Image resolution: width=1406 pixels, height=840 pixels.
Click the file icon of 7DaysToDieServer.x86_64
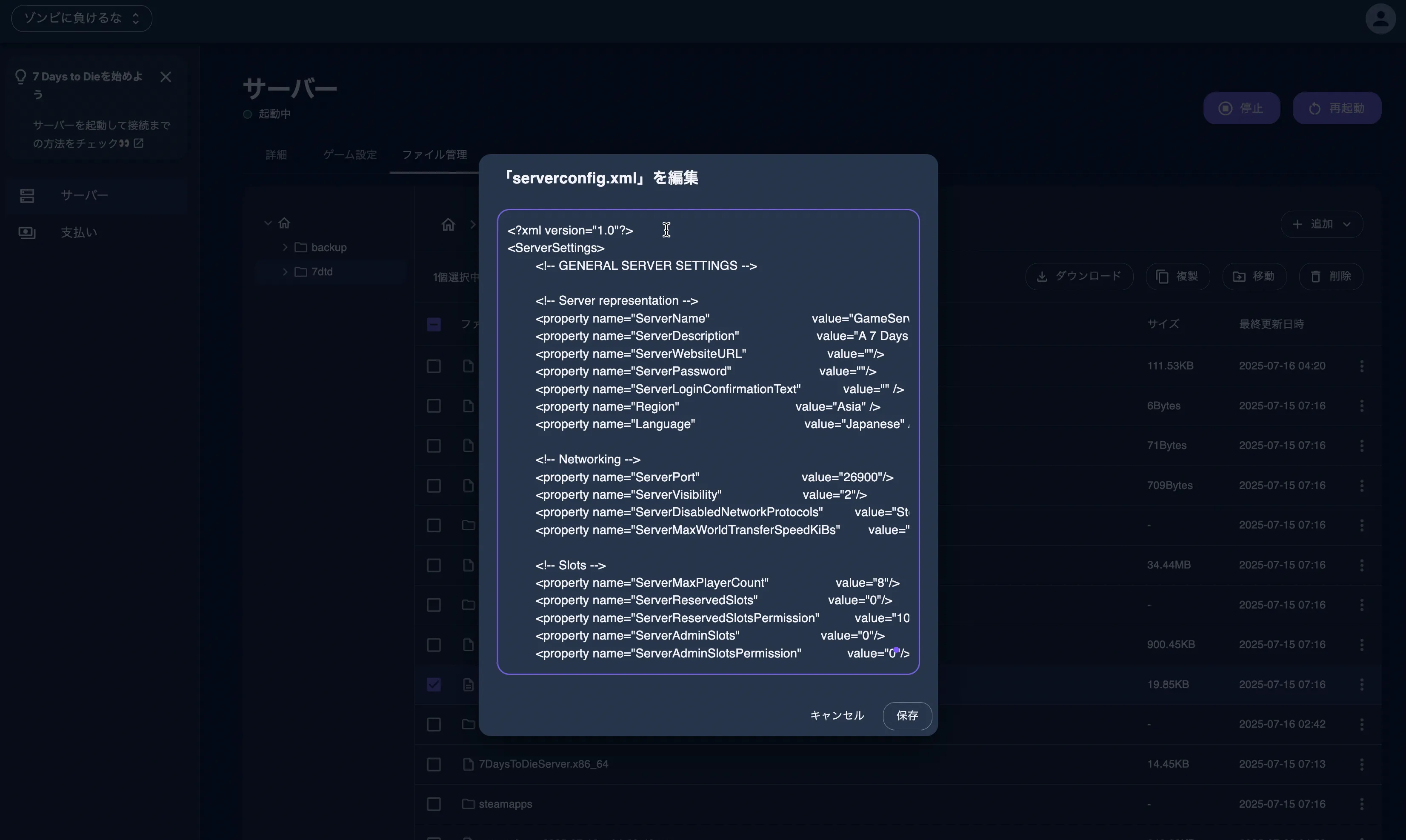pyautogui.click(x=468, y=764)
